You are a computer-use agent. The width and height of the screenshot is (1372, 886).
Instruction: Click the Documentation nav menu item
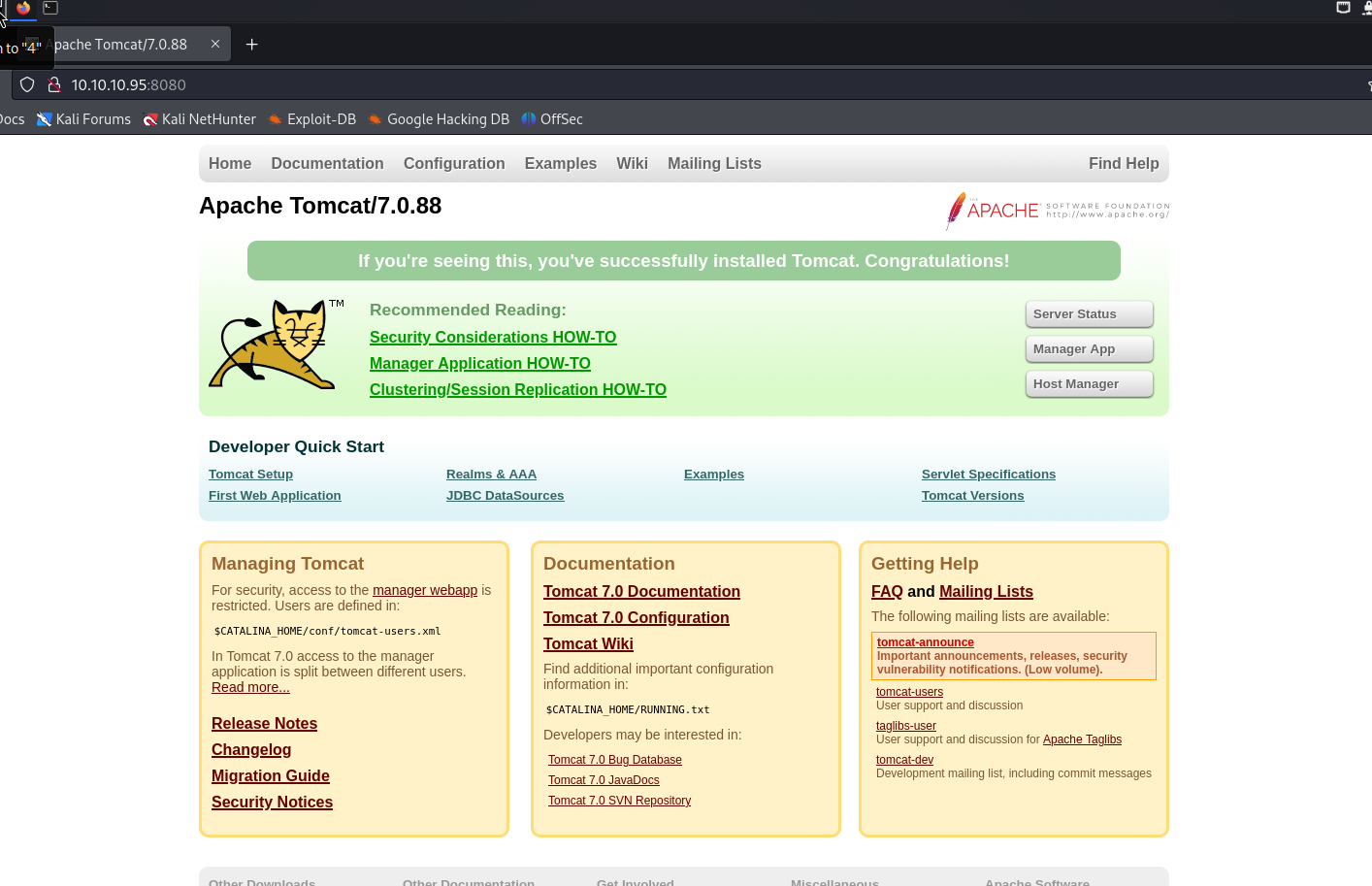[327, 164]
